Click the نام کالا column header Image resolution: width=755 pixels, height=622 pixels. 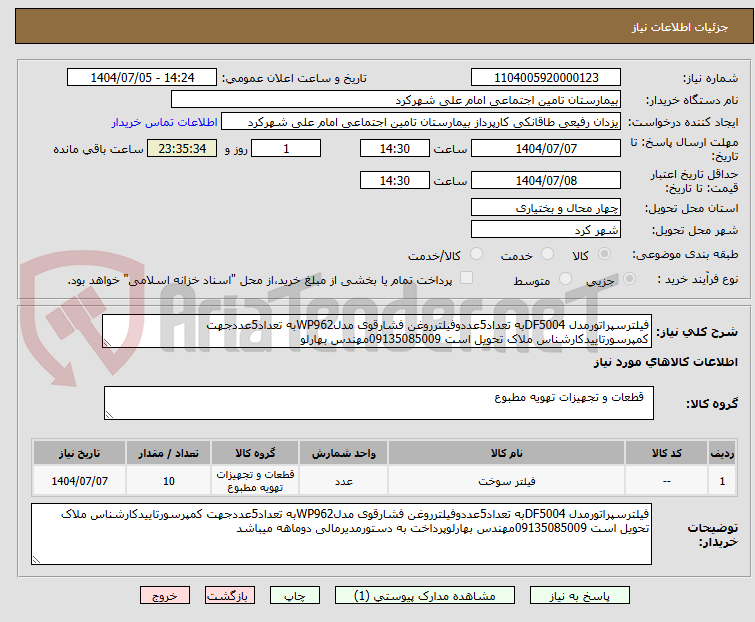[x=507, y=453]
